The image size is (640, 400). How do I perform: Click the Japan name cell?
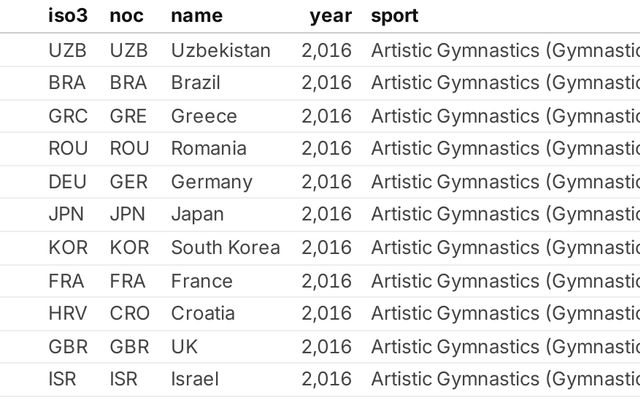pyautogui.click(x=198, y=214)
